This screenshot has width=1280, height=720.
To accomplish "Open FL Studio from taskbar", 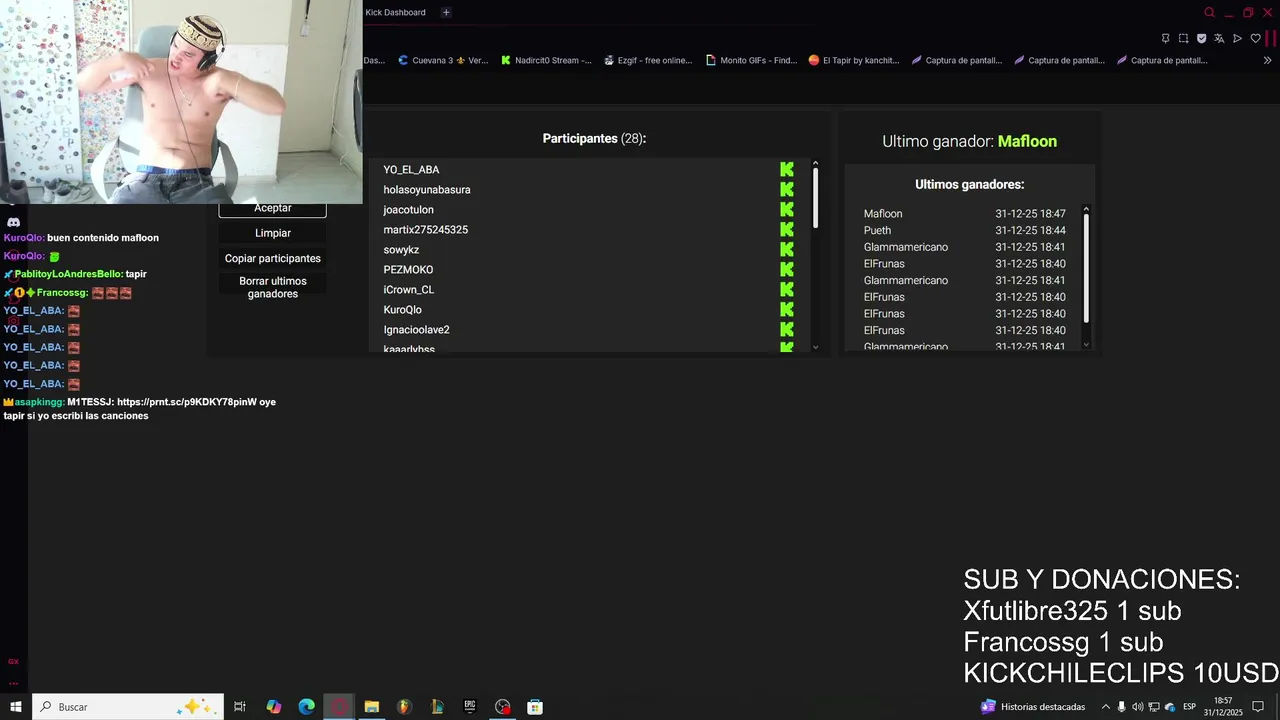I will coord(404,707).
